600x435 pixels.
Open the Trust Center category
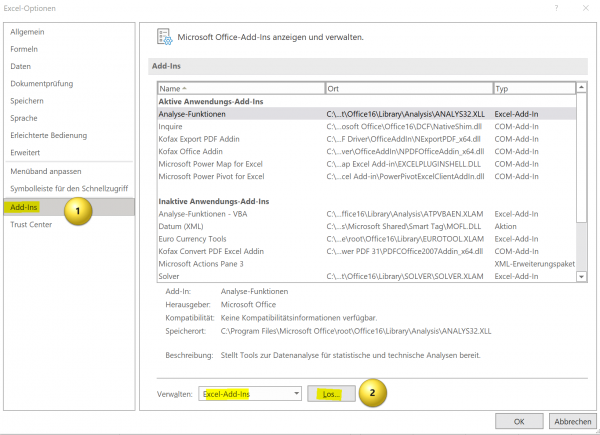pyautogui.click(x=31, y=224)
